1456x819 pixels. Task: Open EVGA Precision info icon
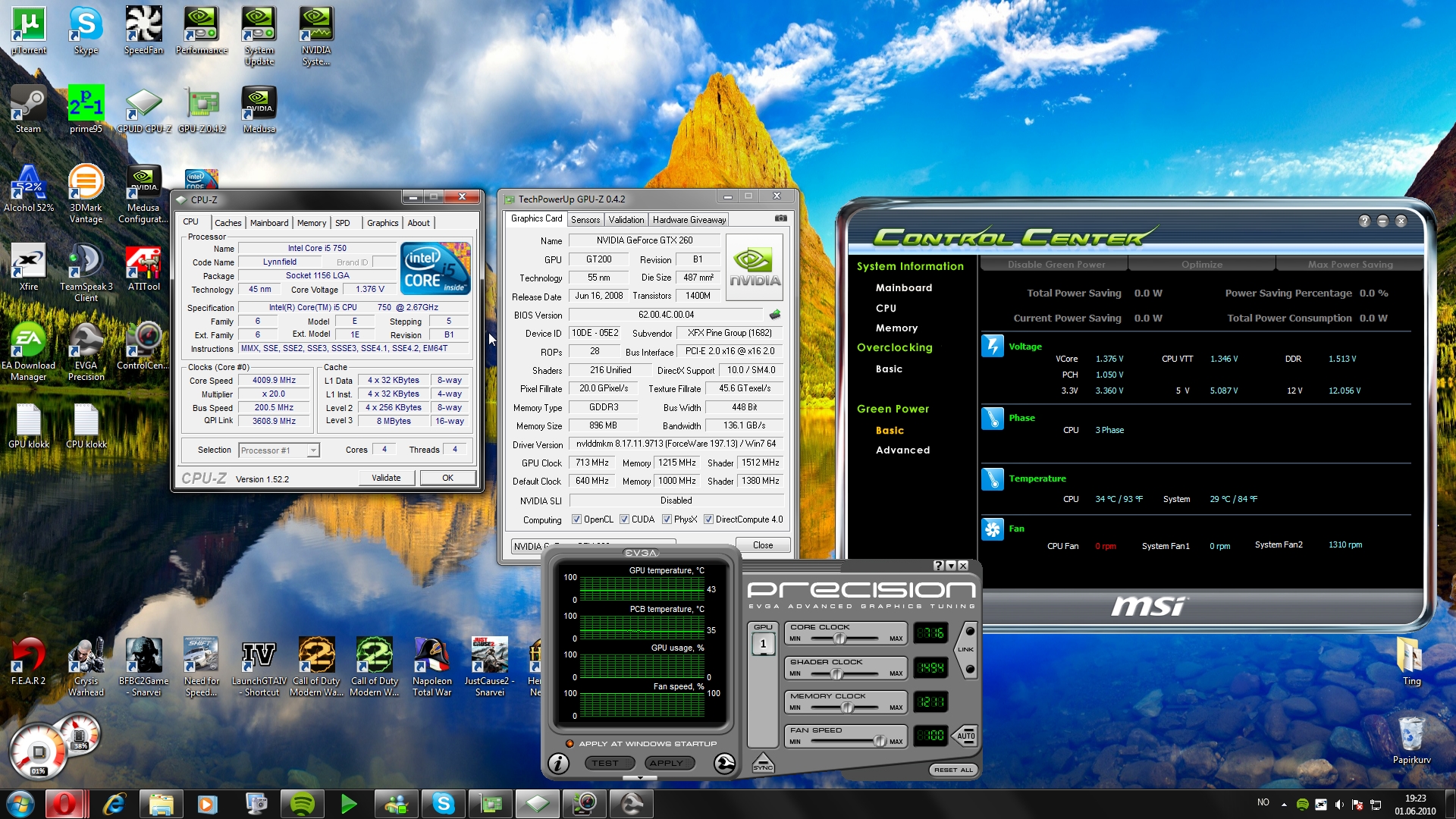pyautogui.click(x=558, y=764)
